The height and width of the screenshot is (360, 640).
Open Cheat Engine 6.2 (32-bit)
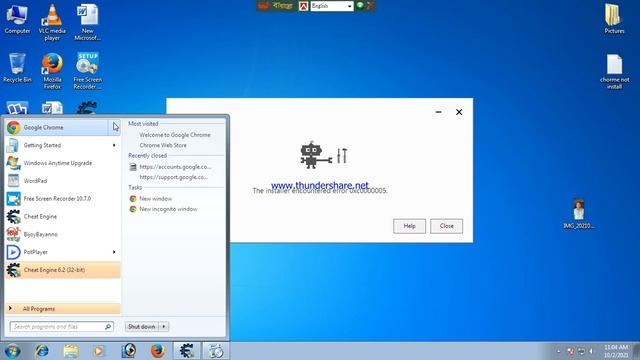pyautogui.click(x=63, y=270)
